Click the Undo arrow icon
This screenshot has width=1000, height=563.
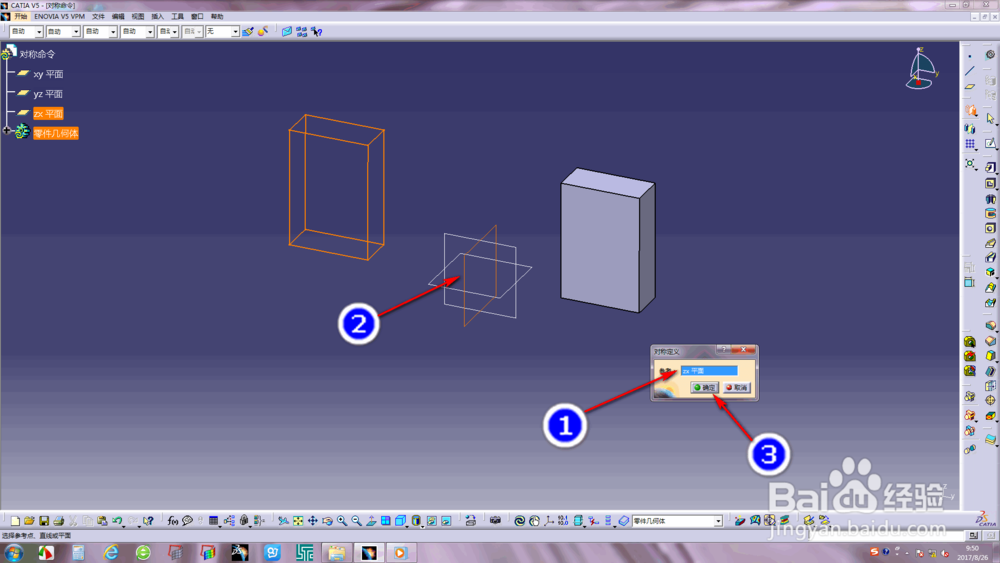pos(117,521)
